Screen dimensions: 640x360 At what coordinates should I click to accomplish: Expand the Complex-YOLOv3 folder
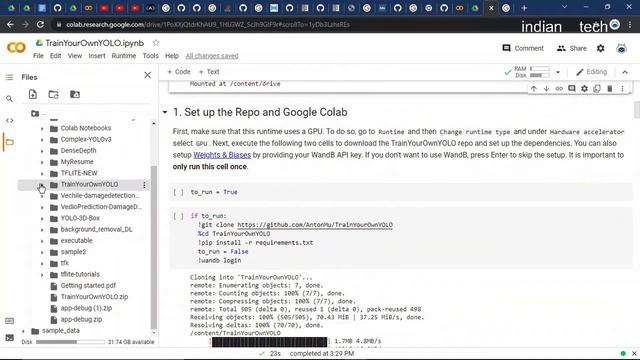coord(42,140)
